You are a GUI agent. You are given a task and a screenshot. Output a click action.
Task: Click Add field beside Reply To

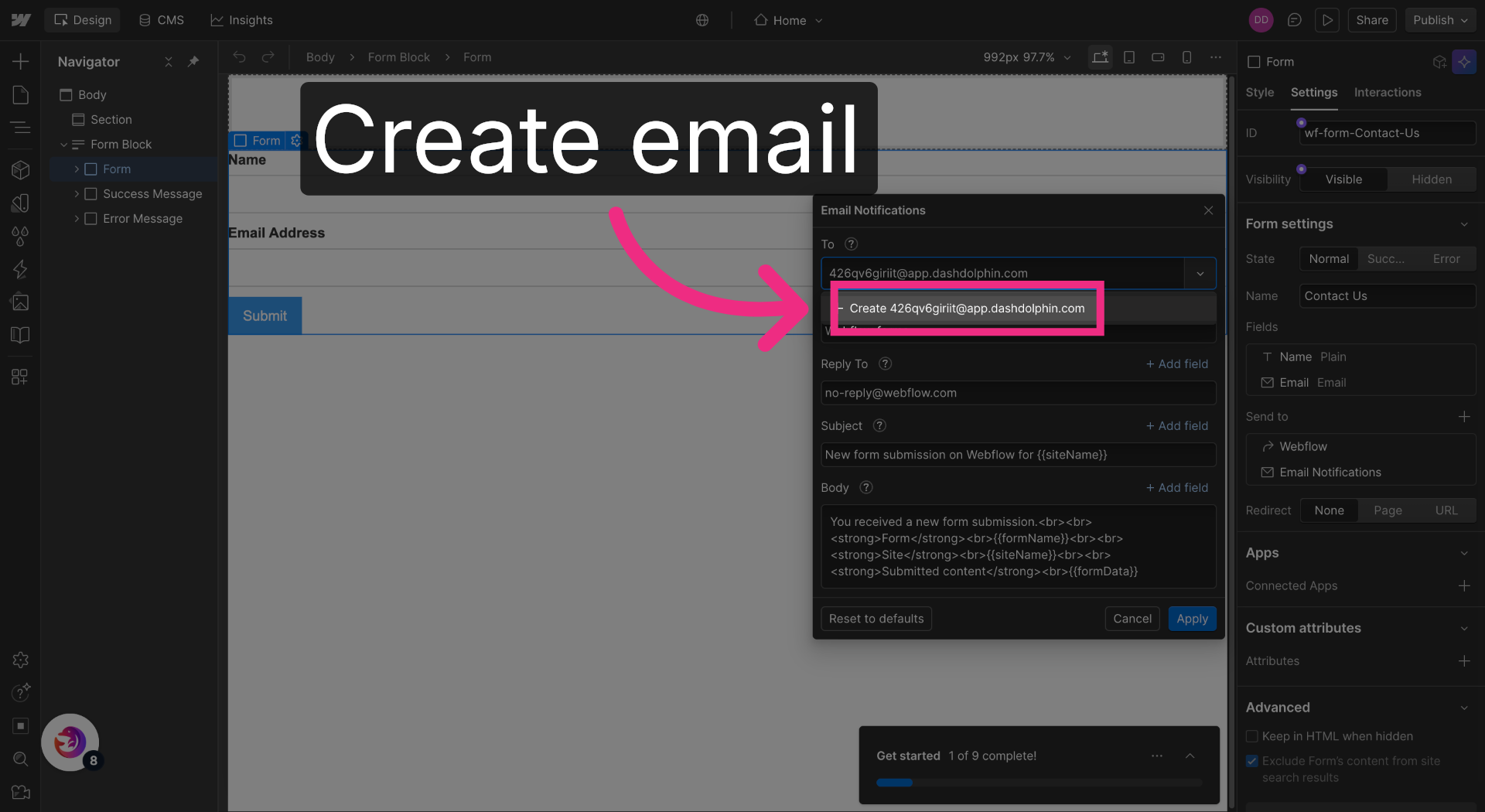tap(1176, 364)
